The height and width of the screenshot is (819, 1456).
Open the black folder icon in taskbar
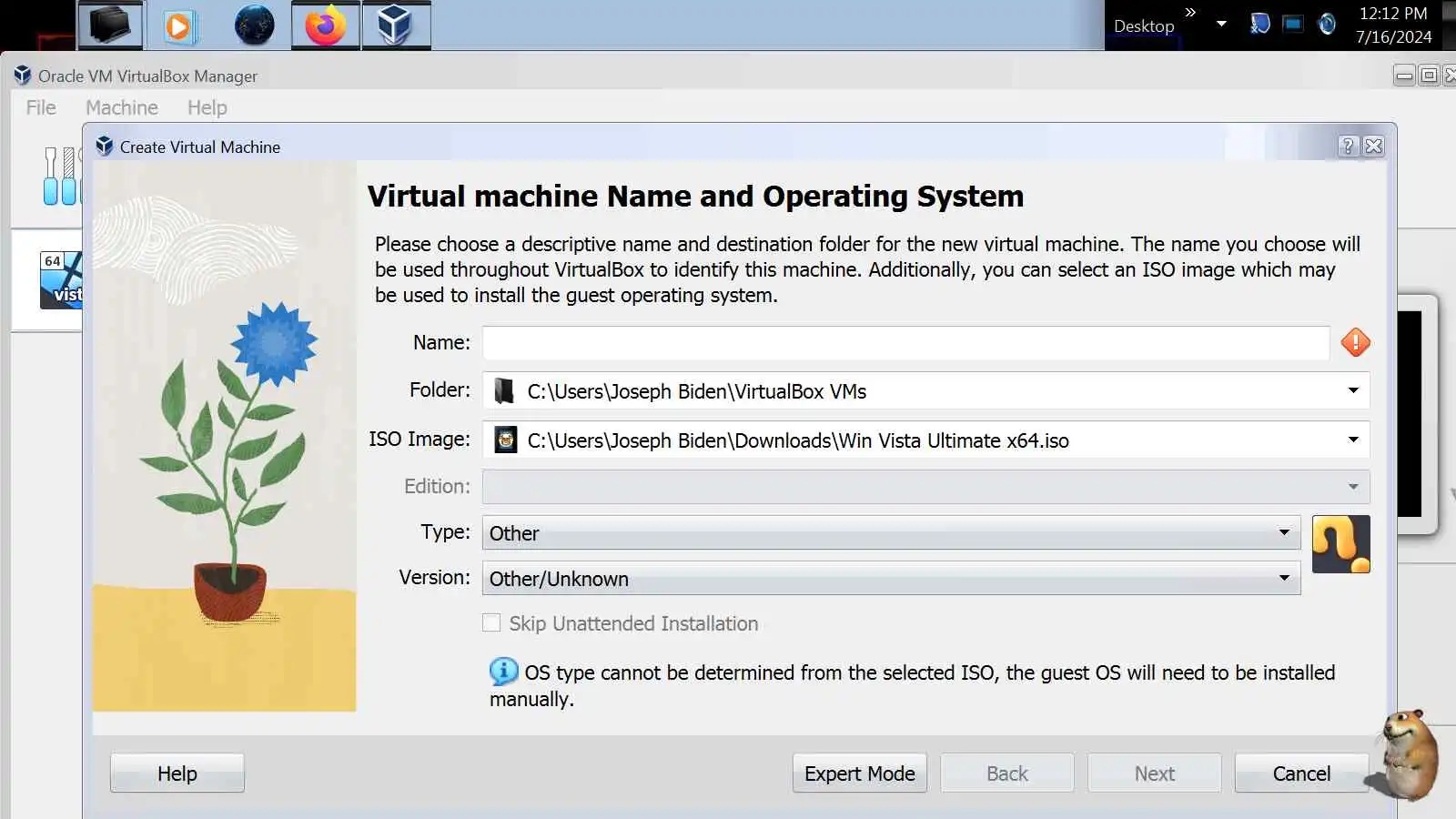coord(110,25)
